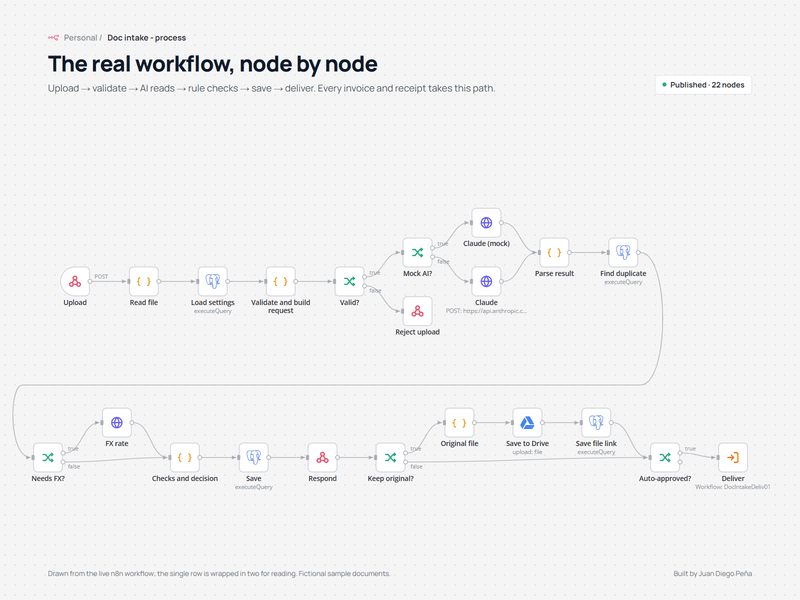Open the FX rate HTTP node
The width and height of the screenshot is (800, 600).
[117, 423]
